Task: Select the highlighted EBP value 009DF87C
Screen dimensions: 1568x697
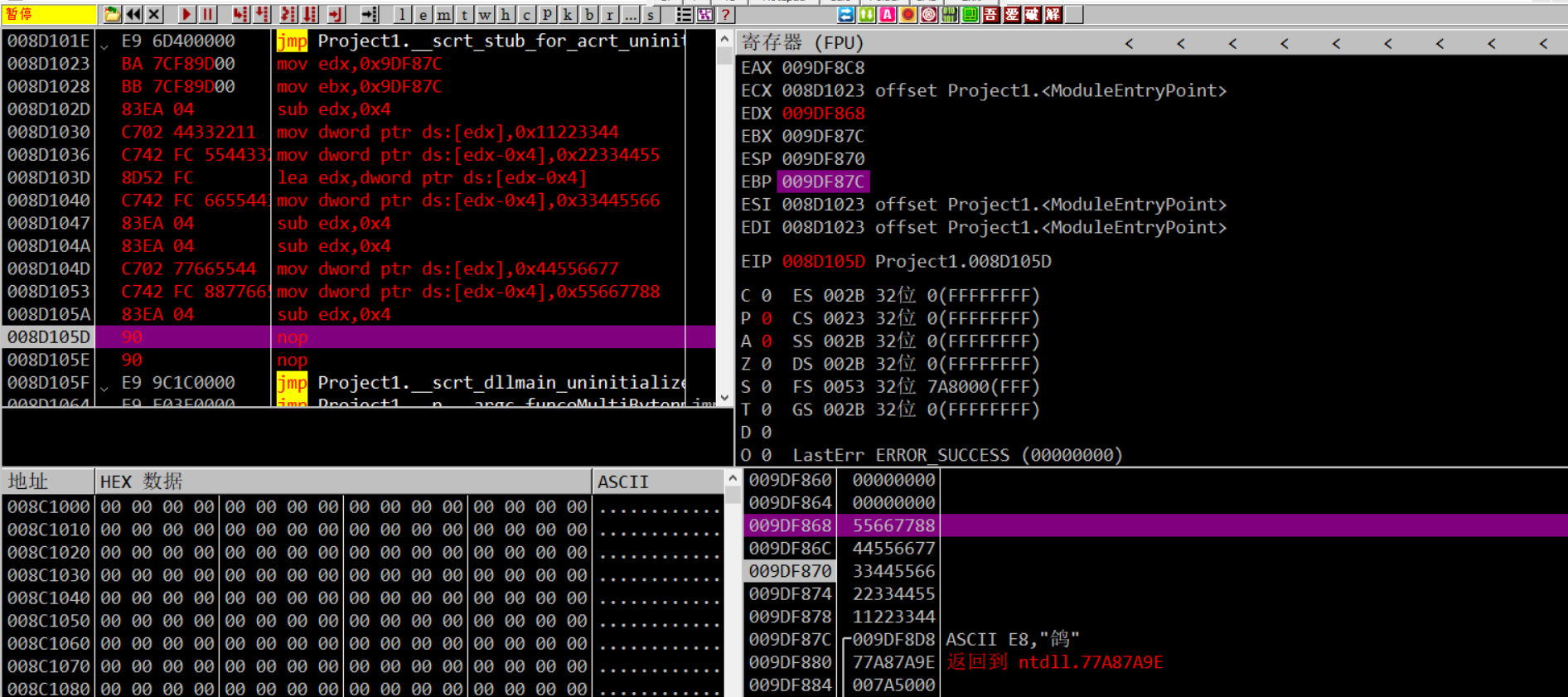Action: pos(823,182)
